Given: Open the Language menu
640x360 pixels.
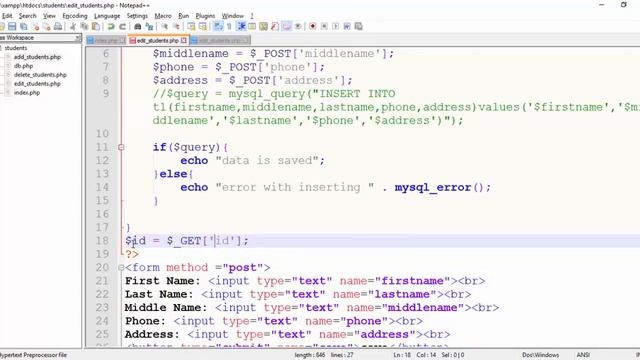Looking at the screenshot, I should (107, 16).
